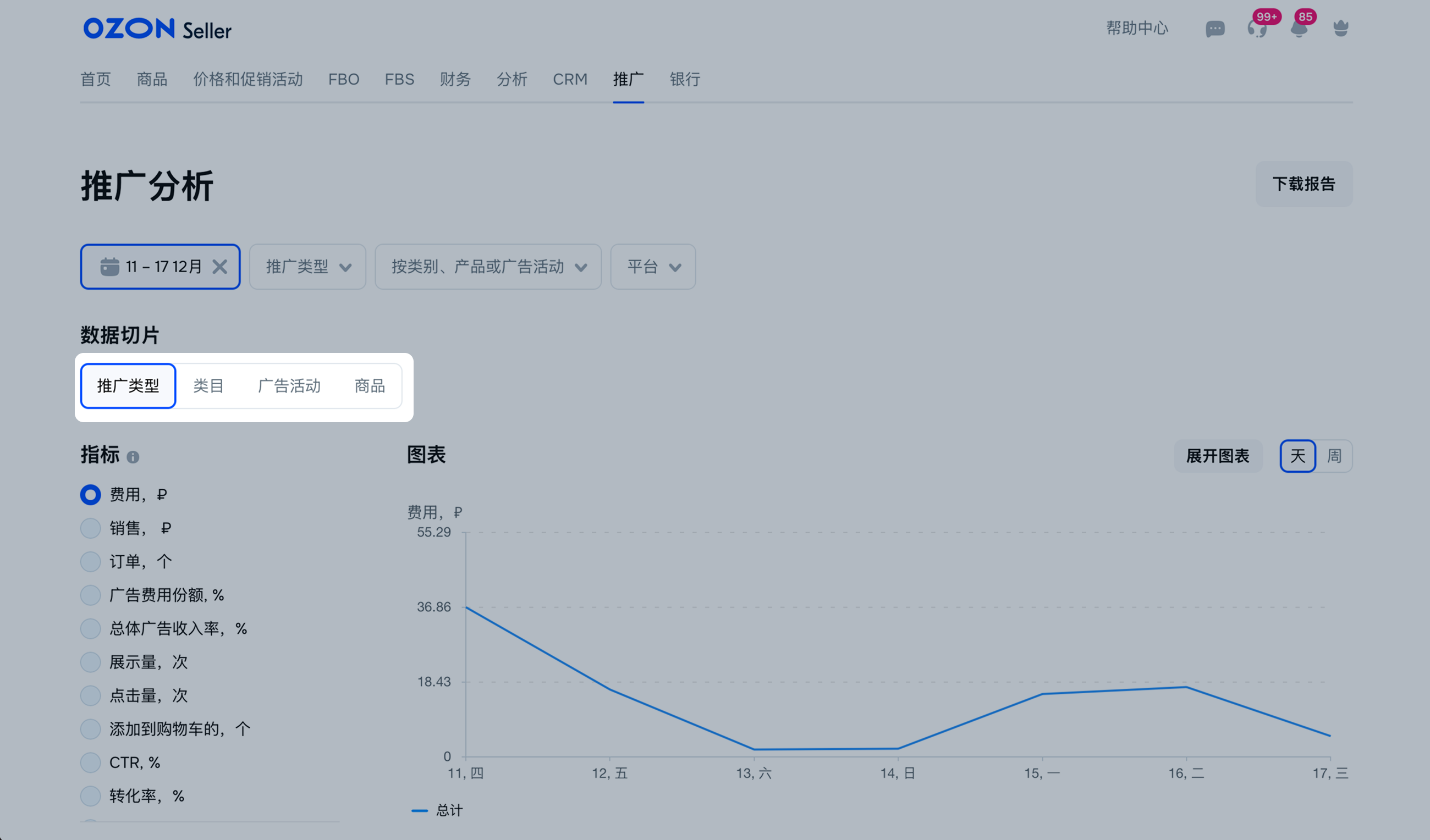Expand the 平台 dropdown
The height and width of the screenshot is (840, 1430).
(x=653, y=267)
